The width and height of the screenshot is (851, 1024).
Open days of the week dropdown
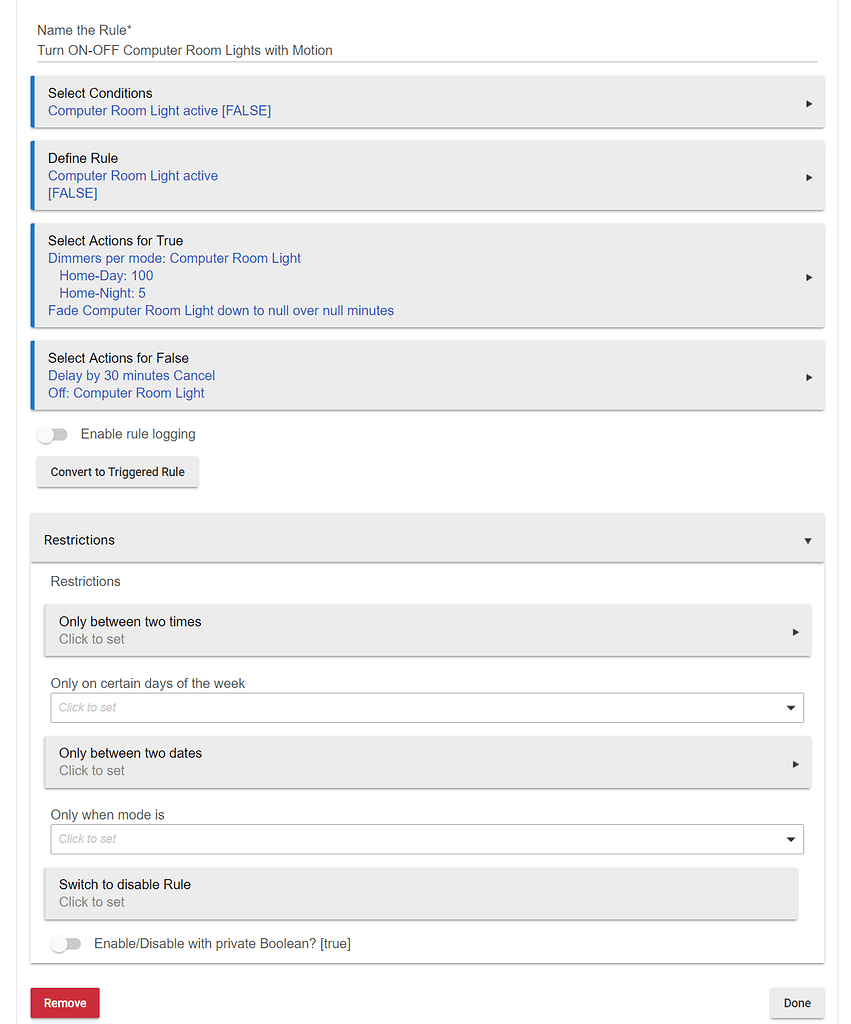click(426, 708)
